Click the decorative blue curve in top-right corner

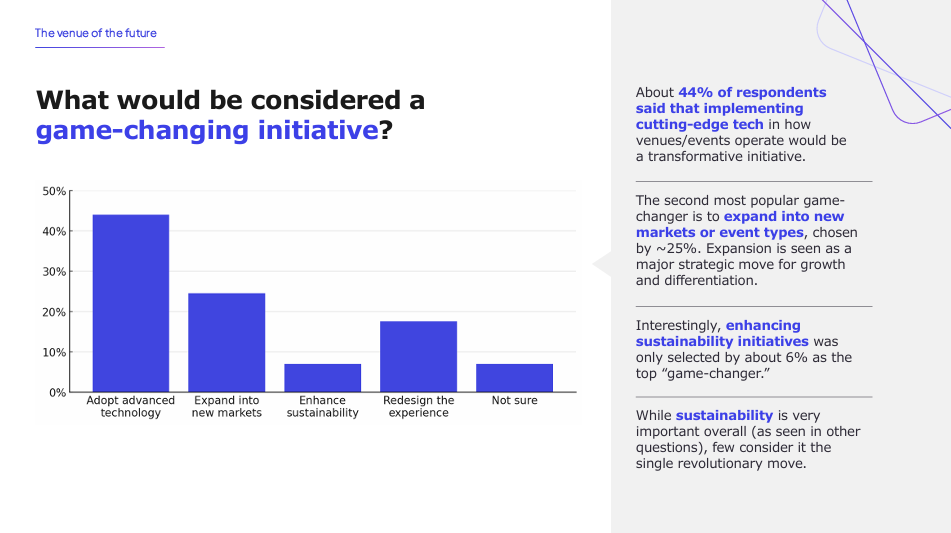click(x=880, y=70)
